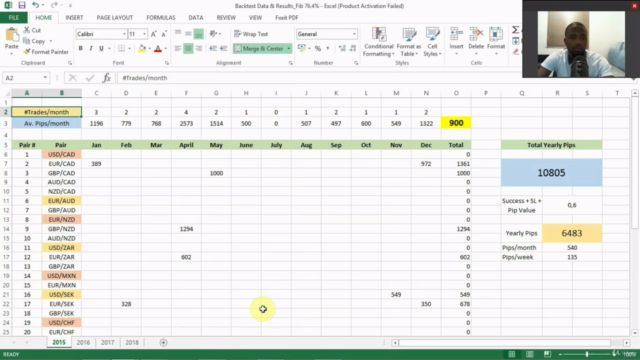Click the Accounting Number Format icon

click(x=302, y=49)
